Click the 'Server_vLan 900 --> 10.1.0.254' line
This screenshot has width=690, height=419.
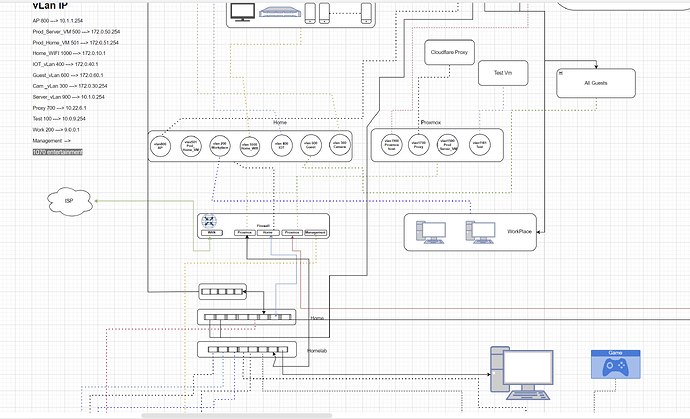coord(69,97)
